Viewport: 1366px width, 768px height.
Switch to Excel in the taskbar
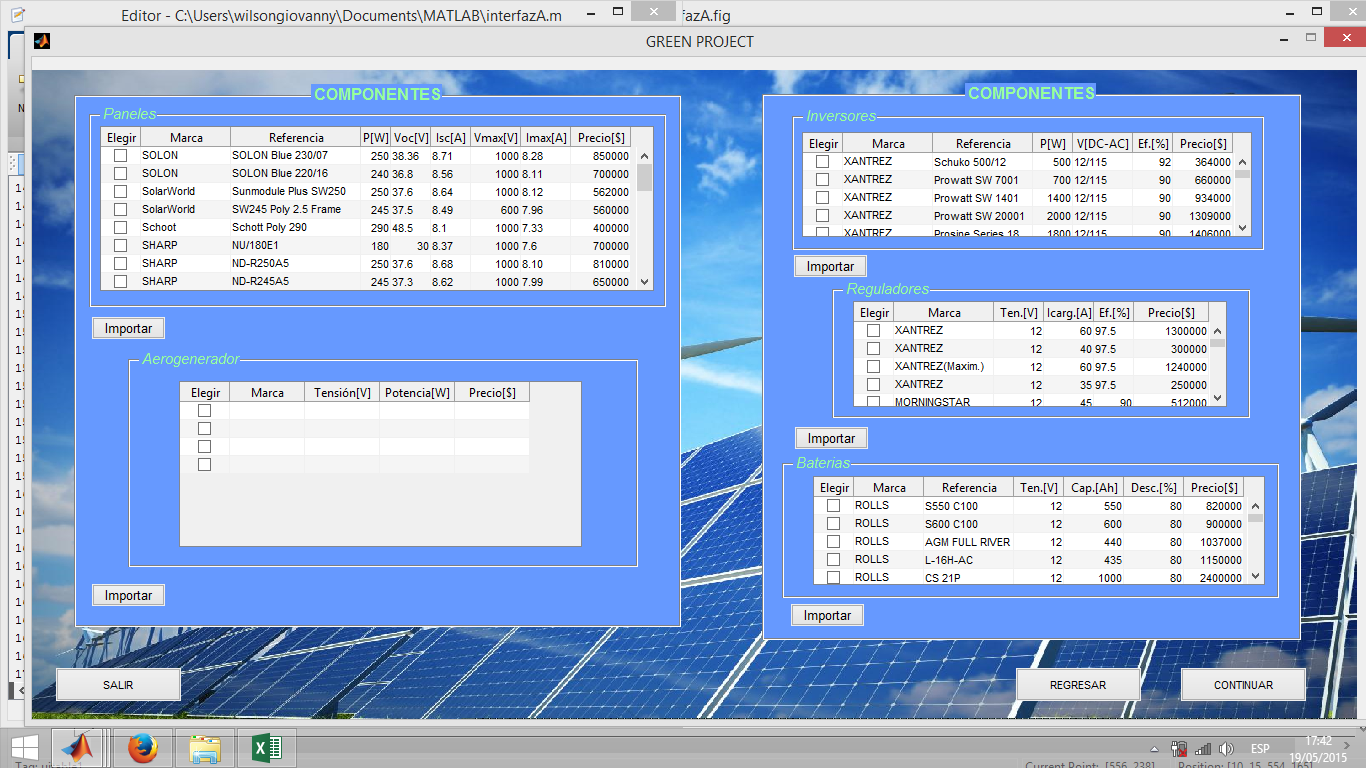pos(267,748)
